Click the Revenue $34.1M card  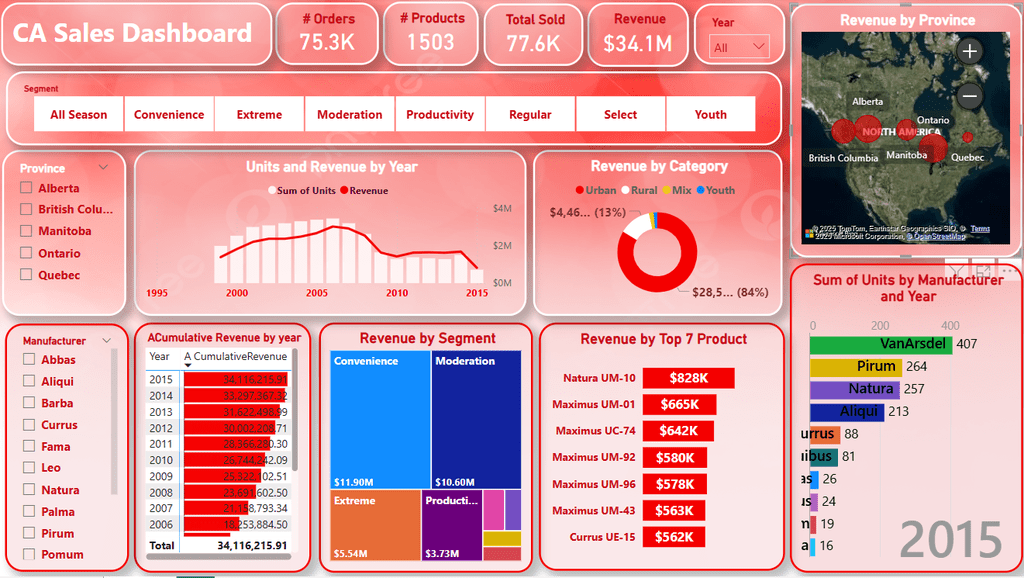[638, 34]
